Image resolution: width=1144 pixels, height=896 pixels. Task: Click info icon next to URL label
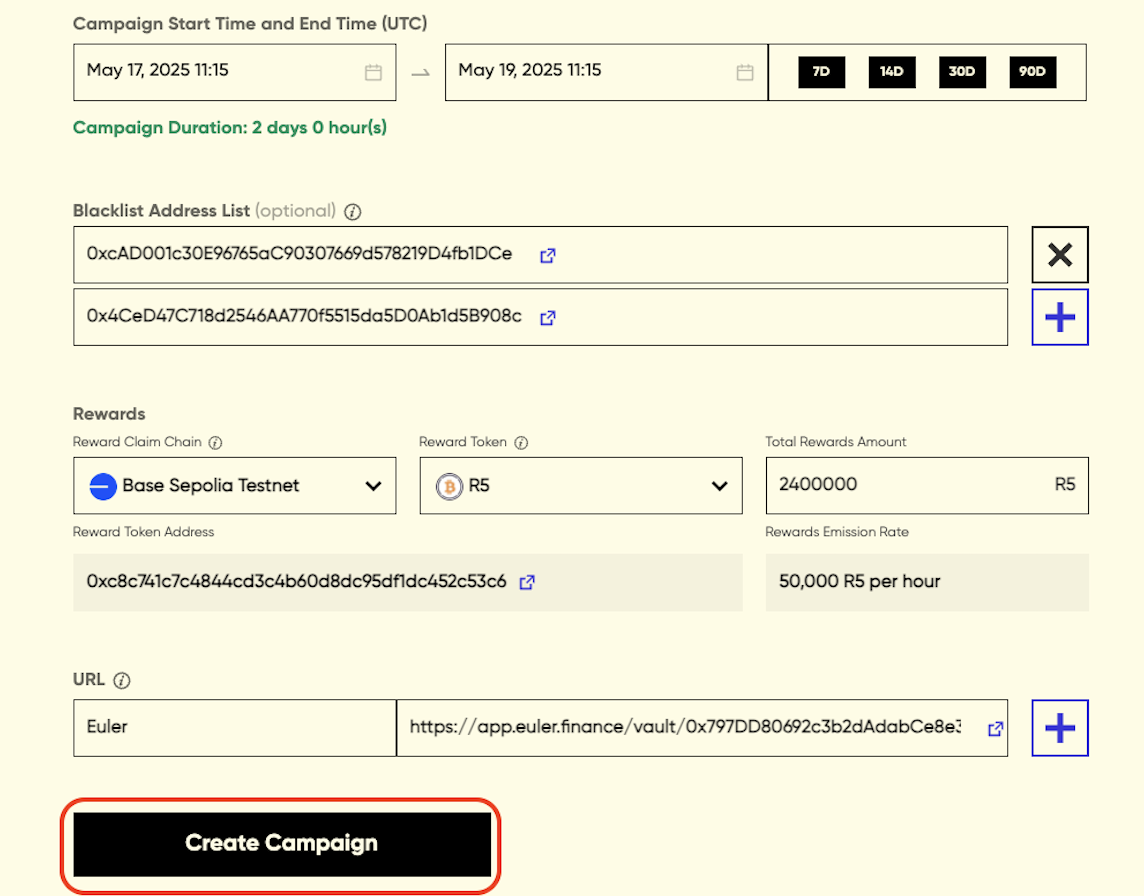pyautogui.click(x=122, y=680)
